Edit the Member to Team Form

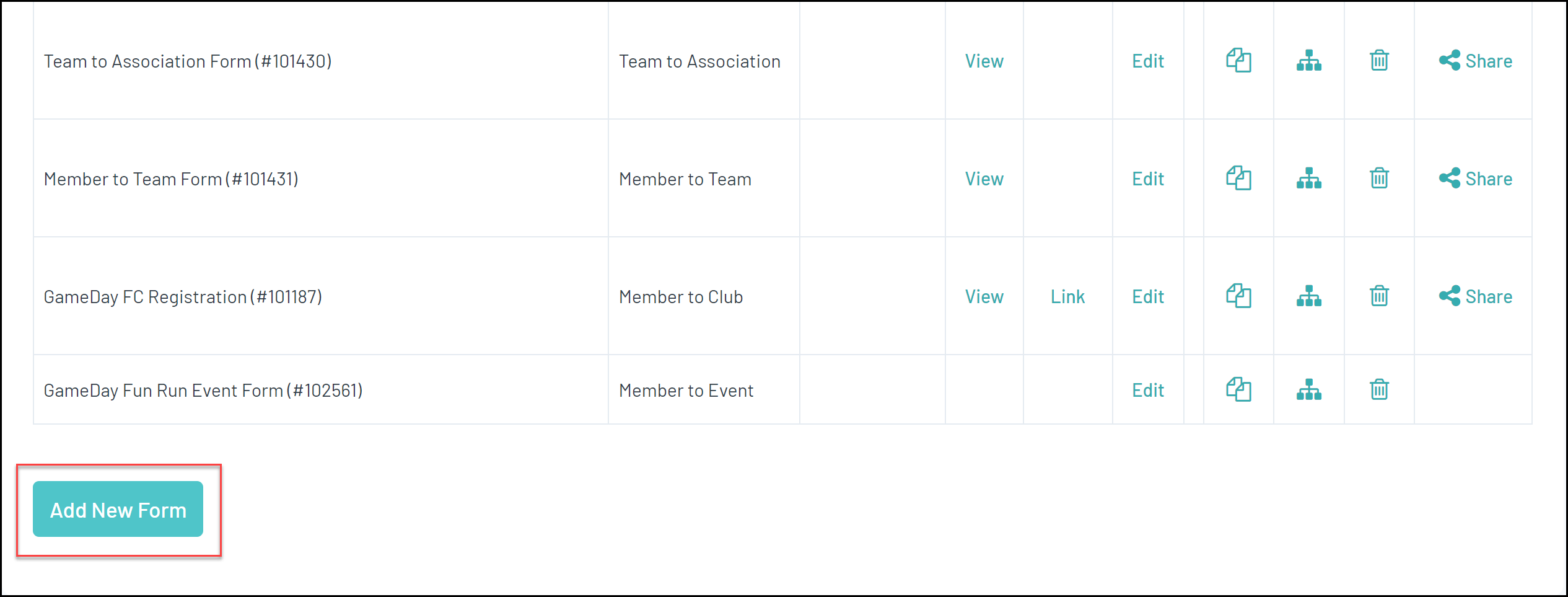pyautogui.click(x=1148, y=179)
